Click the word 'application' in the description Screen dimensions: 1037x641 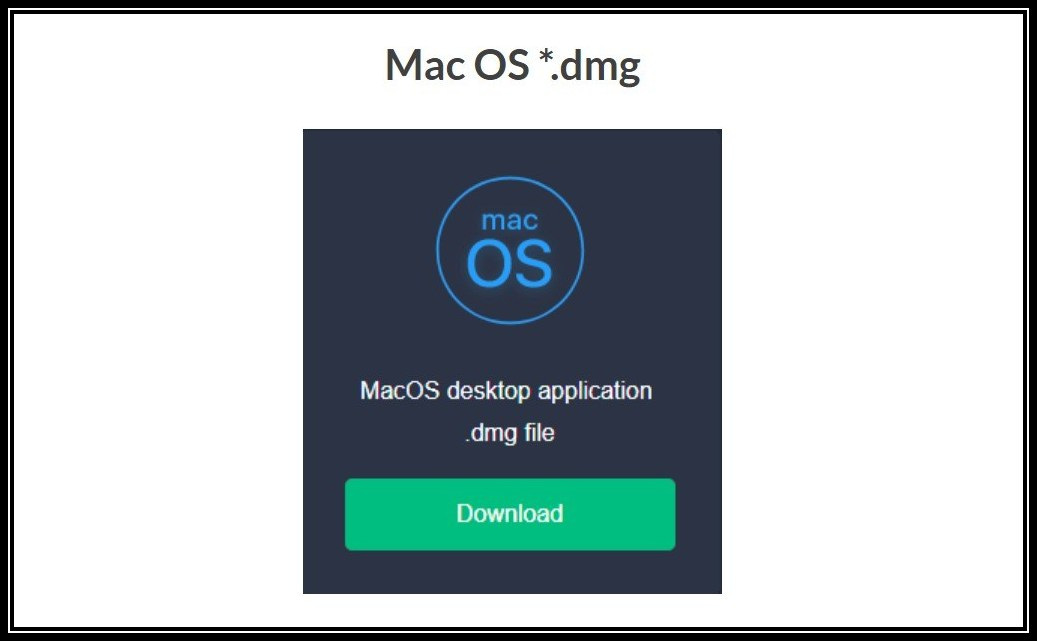click(x=595, y=391)
